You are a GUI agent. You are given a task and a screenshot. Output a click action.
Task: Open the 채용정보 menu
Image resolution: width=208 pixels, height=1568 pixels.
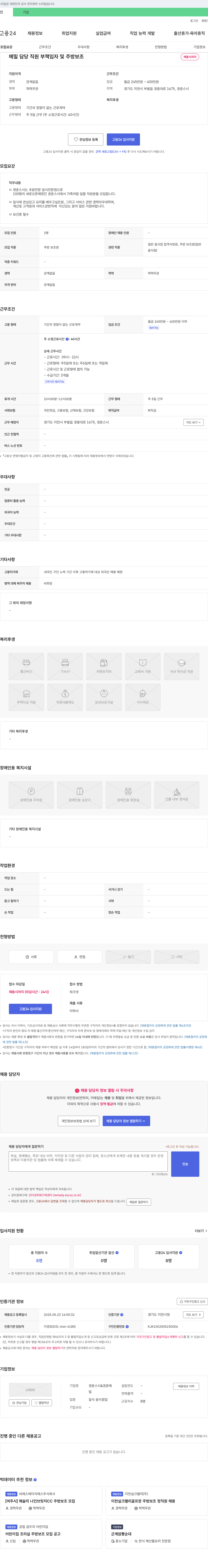(x=35, y=34)
